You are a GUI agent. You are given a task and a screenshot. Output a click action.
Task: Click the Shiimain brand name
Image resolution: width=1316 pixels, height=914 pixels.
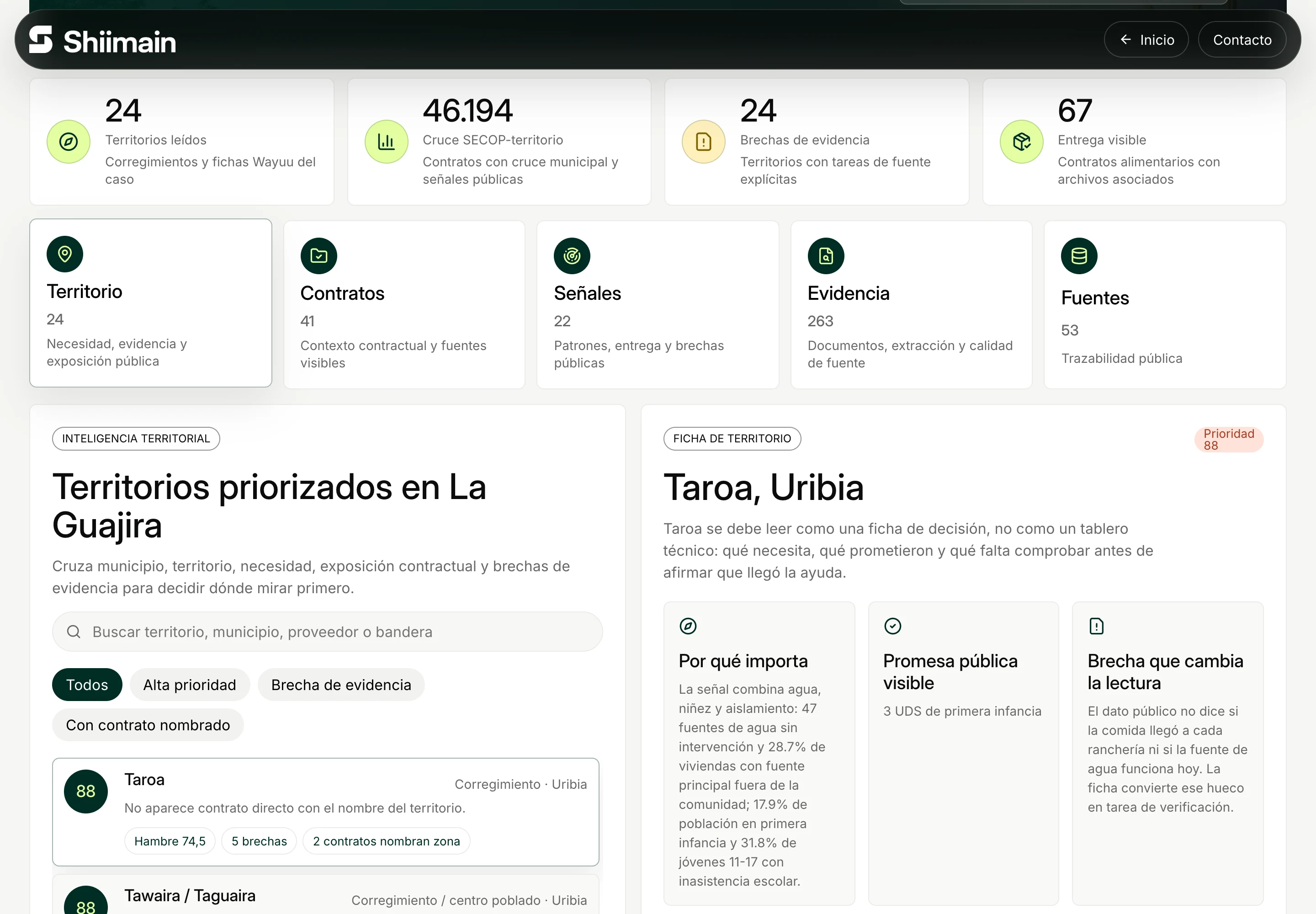[120, 42]
